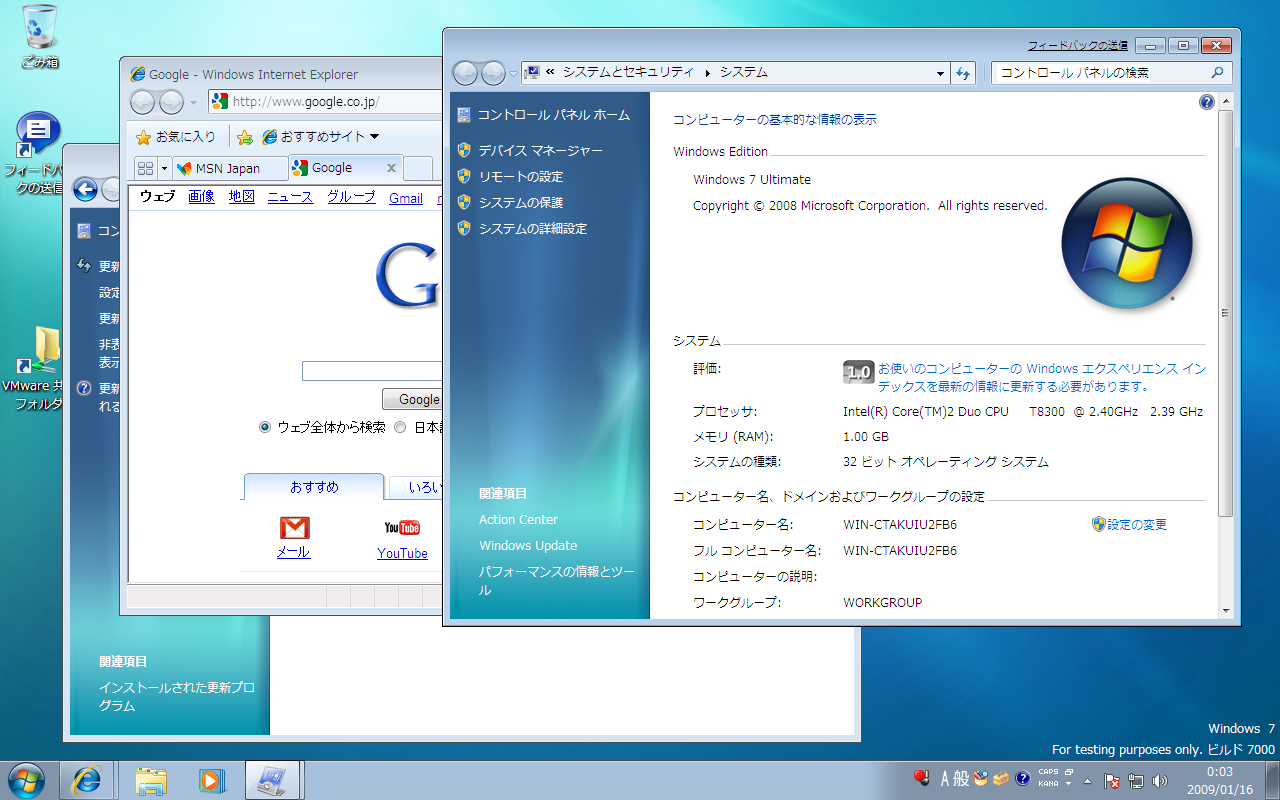Close the Google tab with its X
The width and height of the screenshot is (1280, 800).
[391, 168]
